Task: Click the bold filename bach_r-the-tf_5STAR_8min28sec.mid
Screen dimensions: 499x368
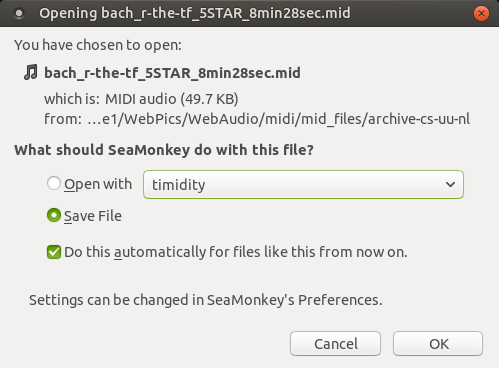Action: point(172,73)
